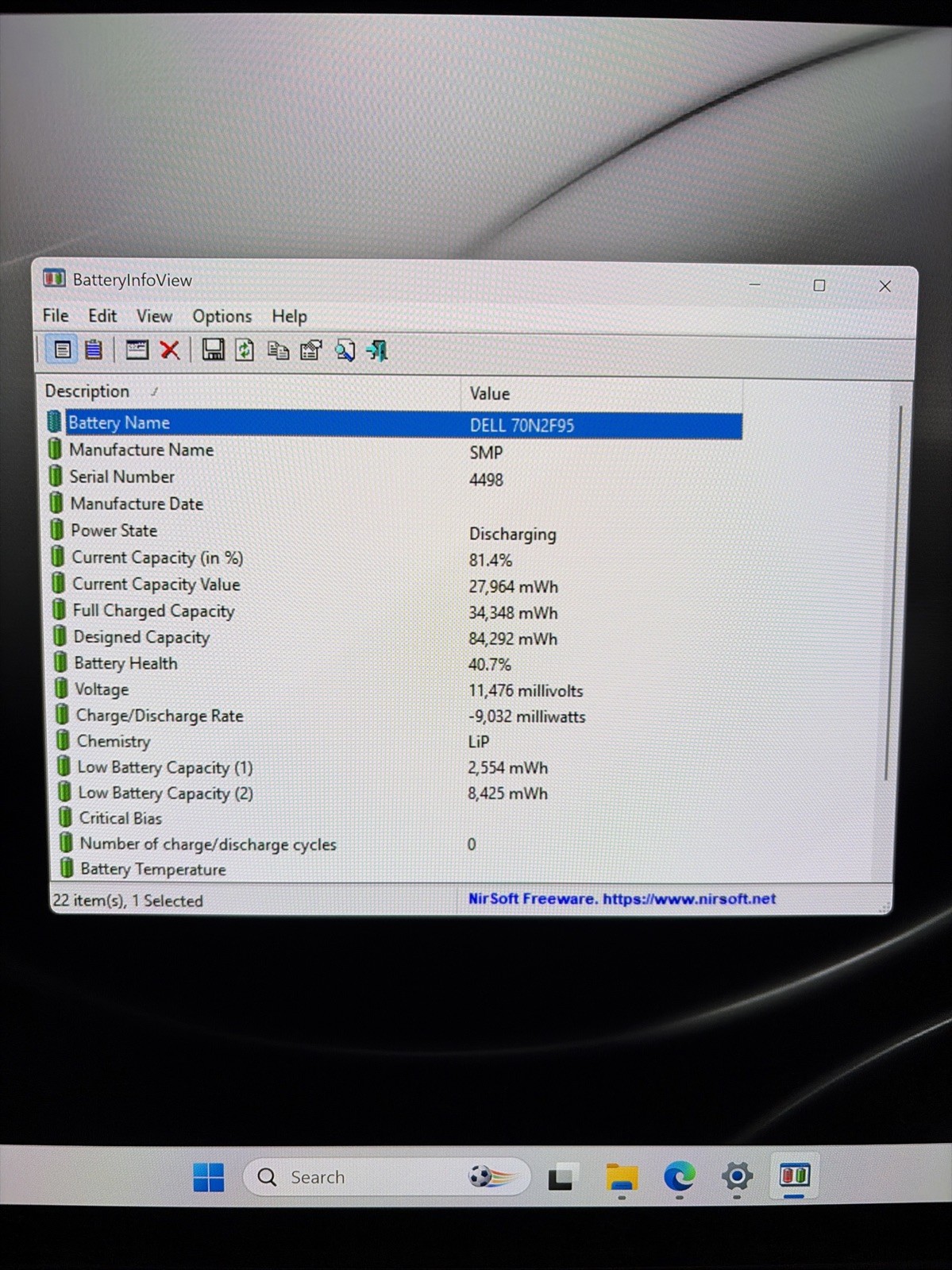Select the Battery Name row
Screen dimensions: 952x1270
coord(393,423)
